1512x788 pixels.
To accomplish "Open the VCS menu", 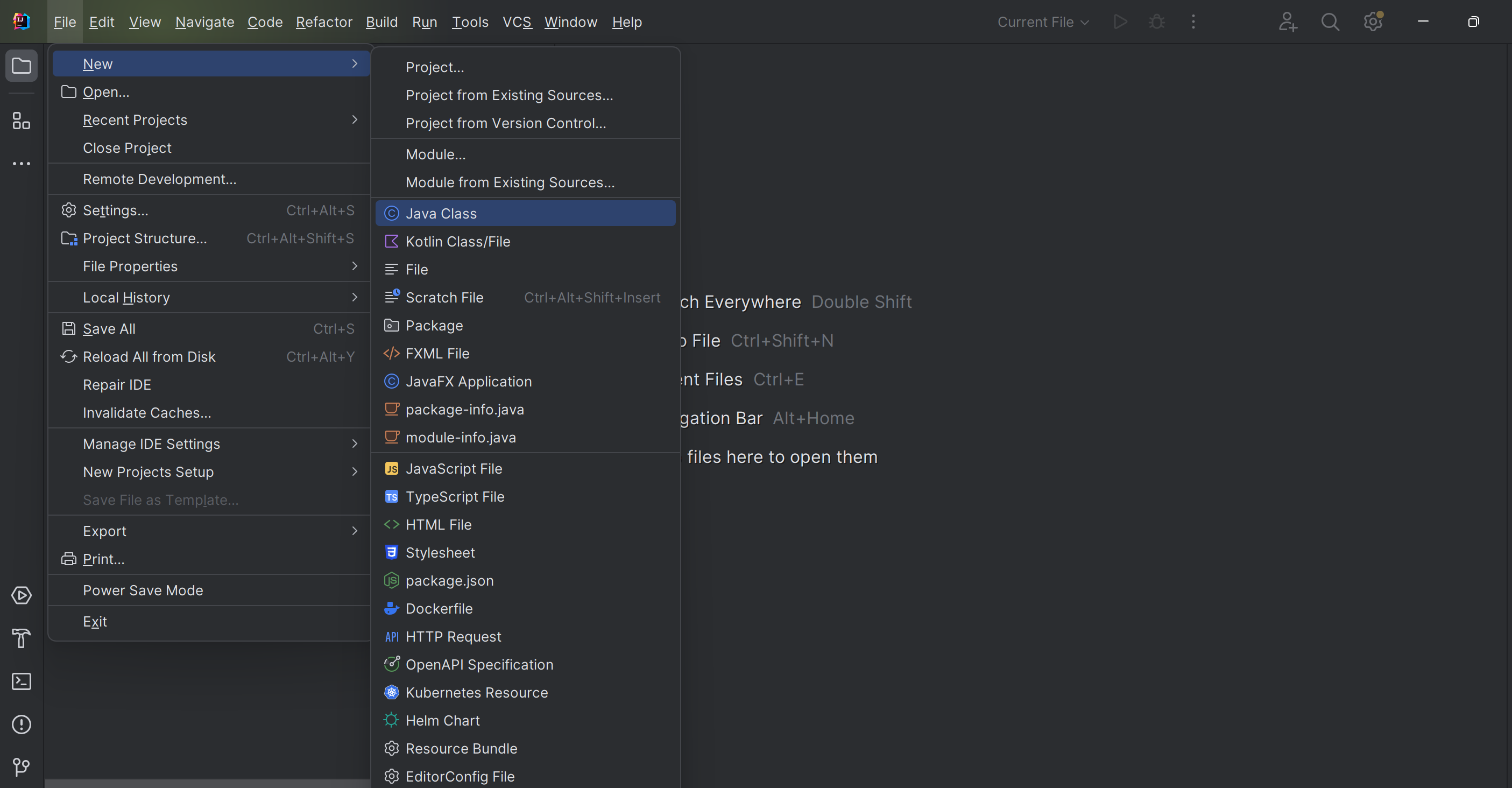I will click(517, 22).
